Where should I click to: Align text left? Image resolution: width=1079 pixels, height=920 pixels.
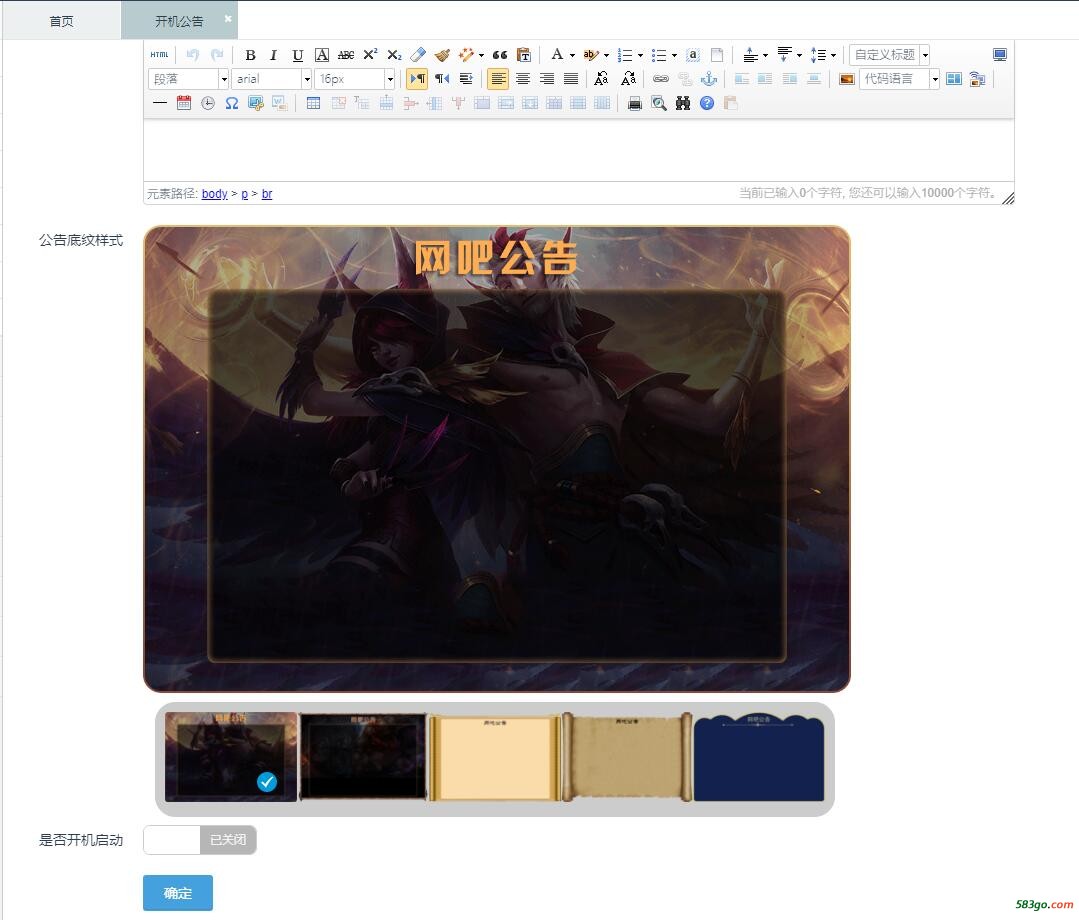pos(498,79)
